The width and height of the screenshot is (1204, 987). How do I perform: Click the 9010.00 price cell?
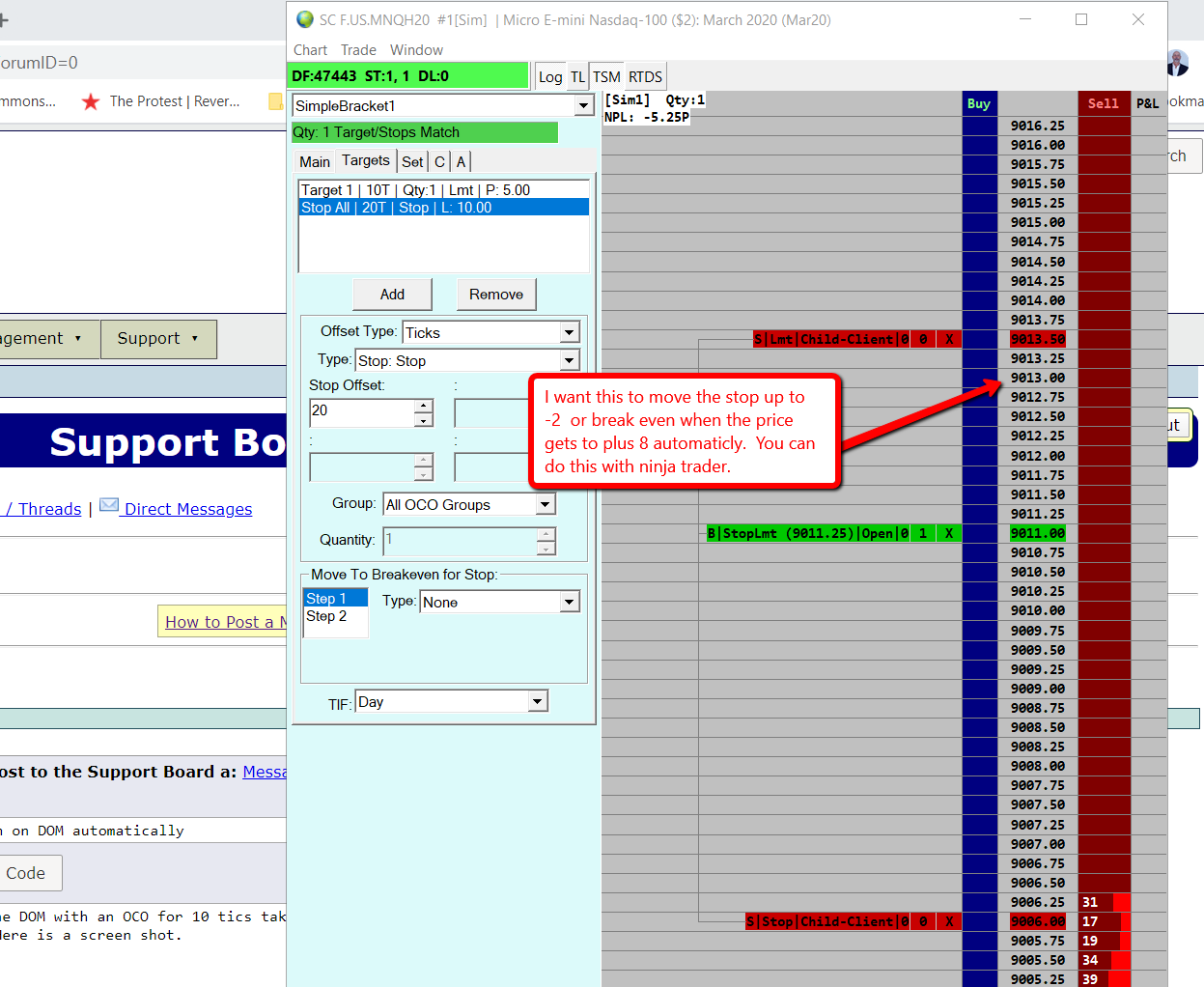point(1038,610)
